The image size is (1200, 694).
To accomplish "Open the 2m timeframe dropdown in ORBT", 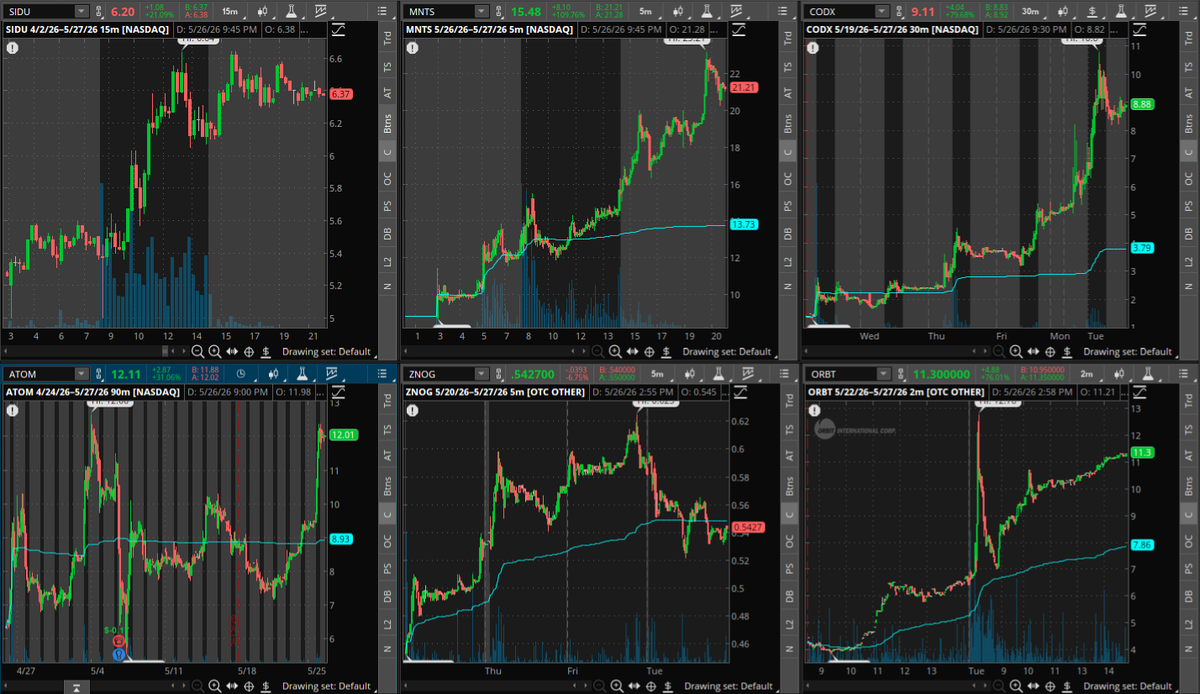I will point(1086,374).
